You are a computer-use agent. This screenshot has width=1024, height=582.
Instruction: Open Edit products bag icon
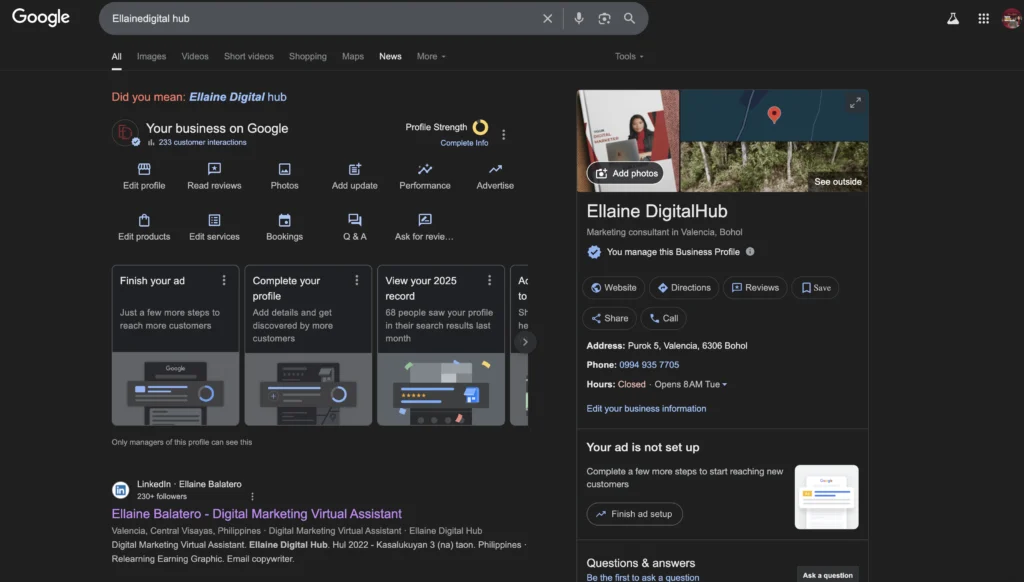point(144,220)
